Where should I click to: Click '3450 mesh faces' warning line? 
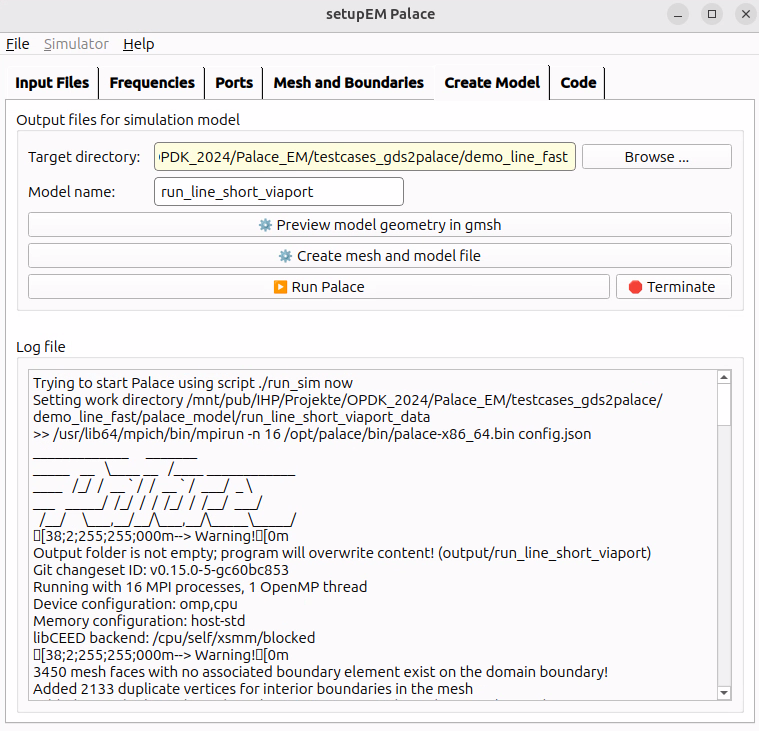[x=320, y=672]
